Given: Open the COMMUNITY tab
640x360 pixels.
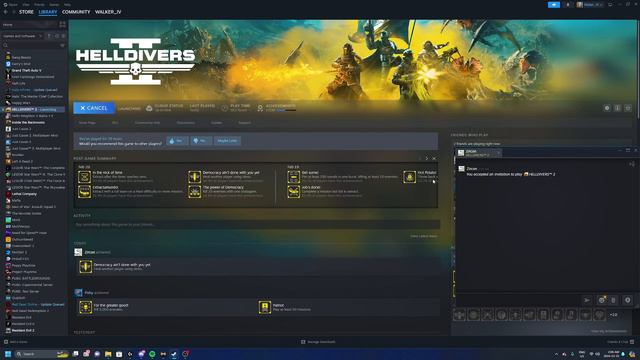Looking at the screenshot, I should (76, 12).
